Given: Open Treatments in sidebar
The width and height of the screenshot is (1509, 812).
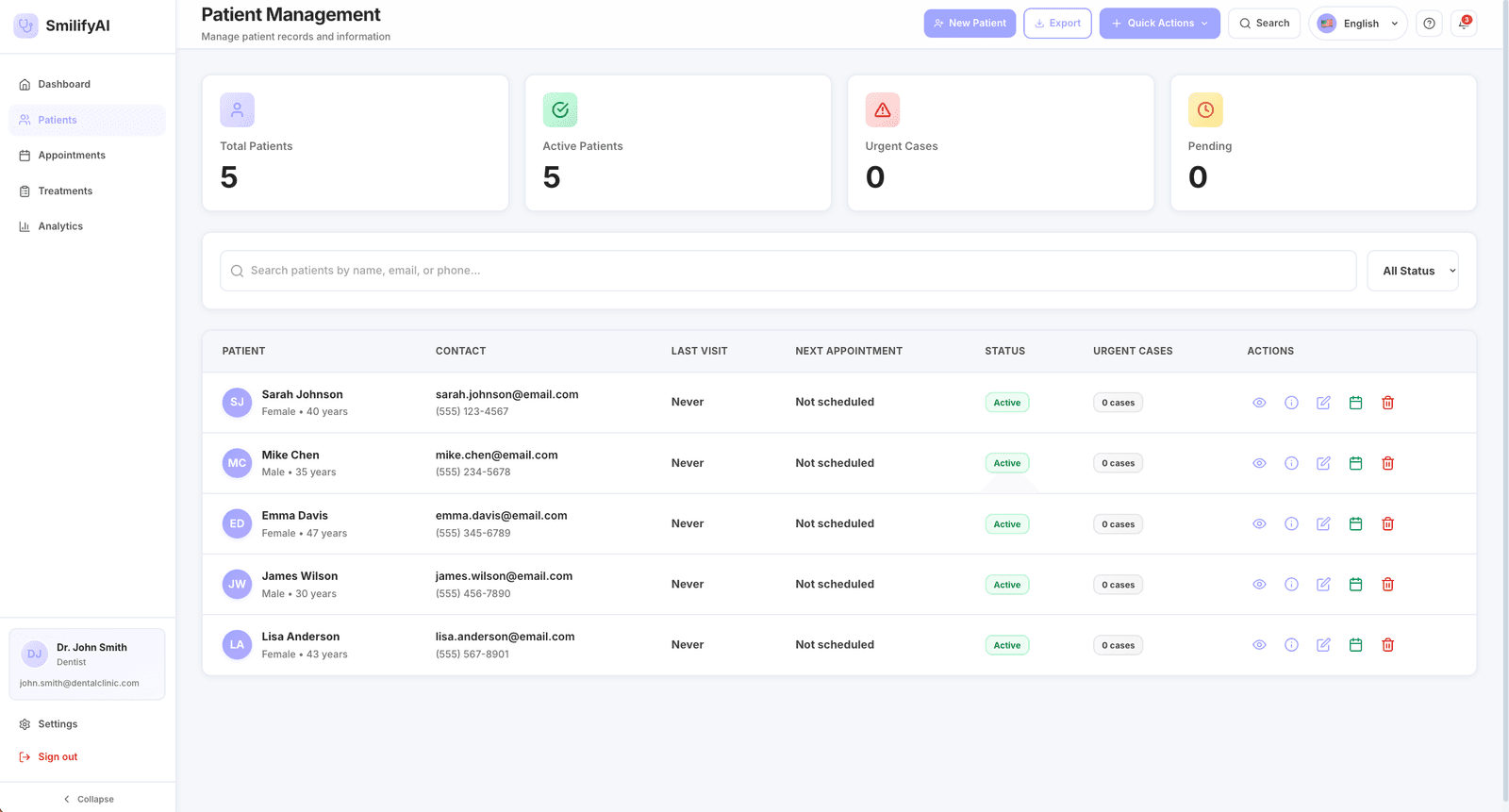Looking at the screenshot, I should 87,191.
